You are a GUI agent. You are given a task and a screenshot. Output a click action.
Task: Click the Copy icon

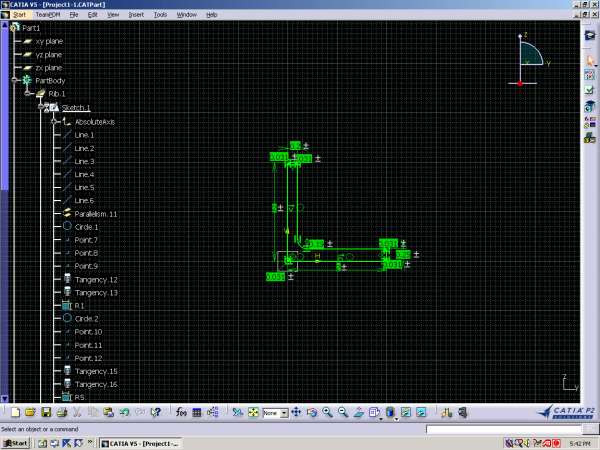(x=93, y=412)
